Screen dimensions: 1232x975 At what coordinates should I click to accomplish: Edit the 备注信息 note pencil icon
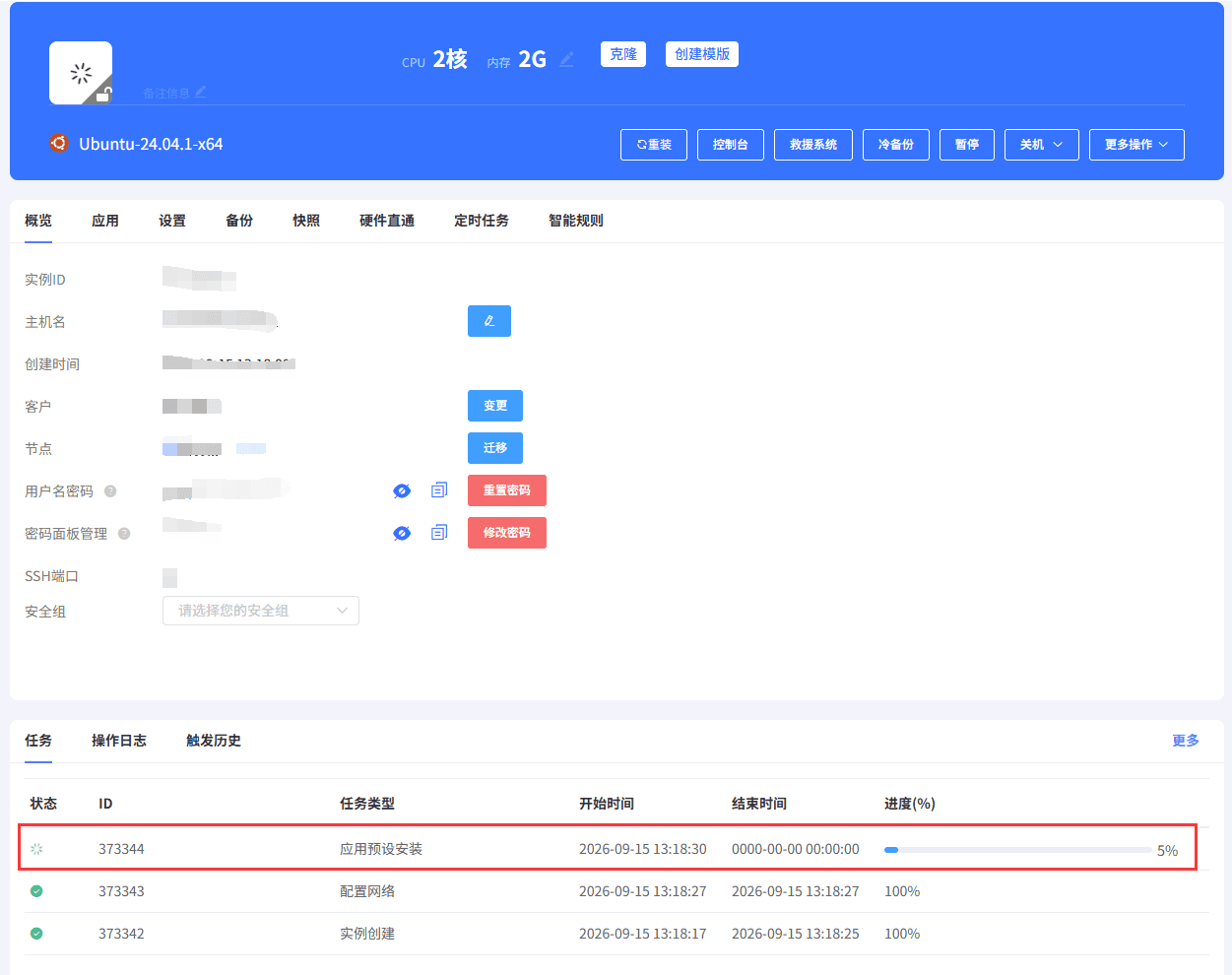point(201,92)
